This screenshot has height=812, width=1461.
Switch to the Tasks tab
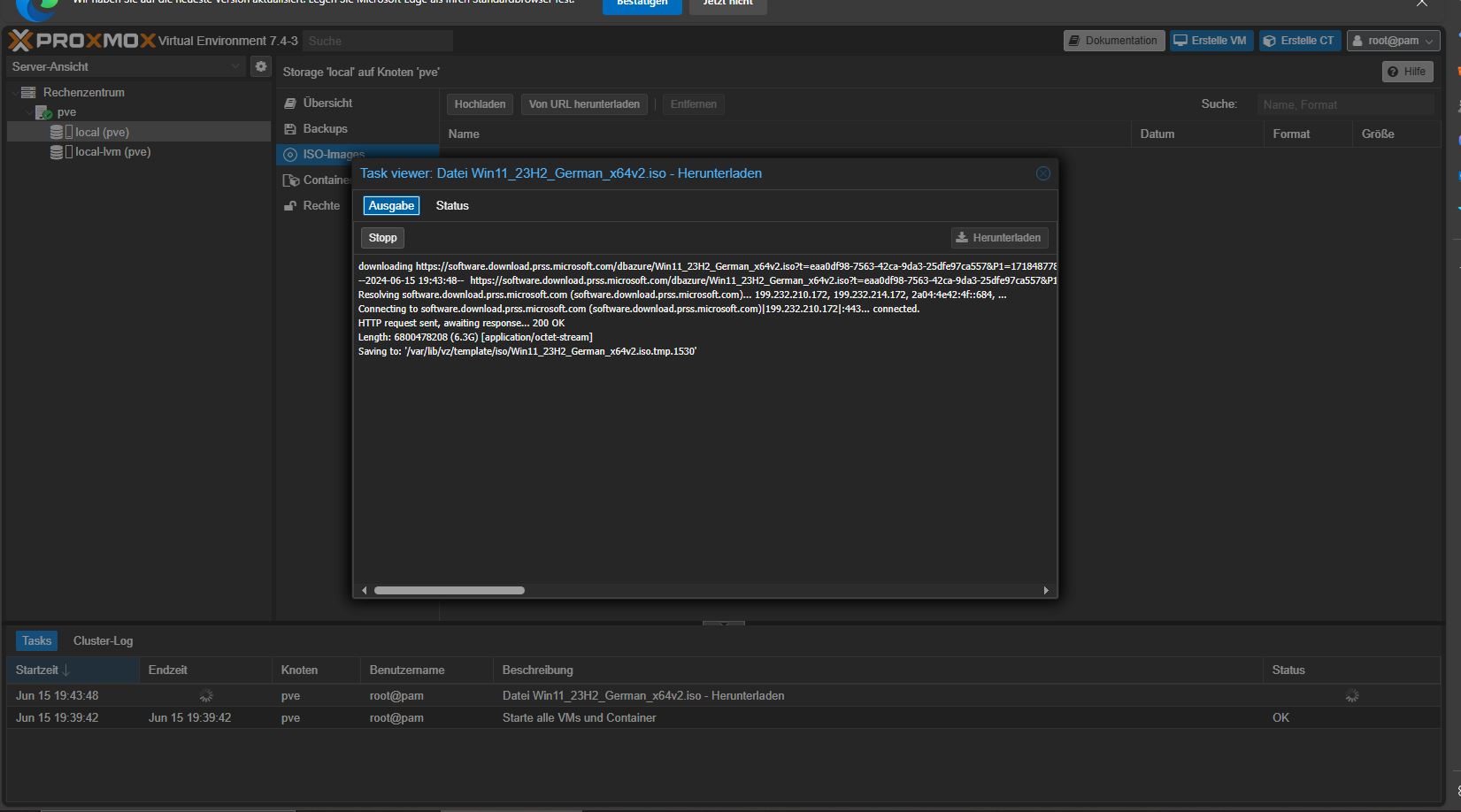point(36,640)
